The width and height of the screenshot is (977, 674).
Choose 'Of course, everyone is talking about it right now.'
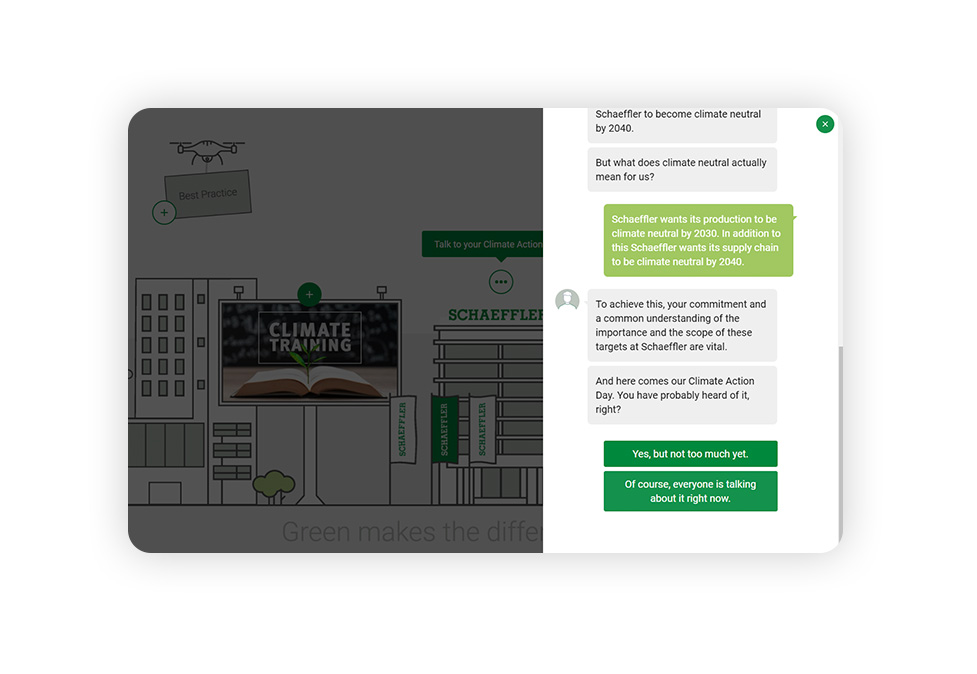[x=690, y=491]
